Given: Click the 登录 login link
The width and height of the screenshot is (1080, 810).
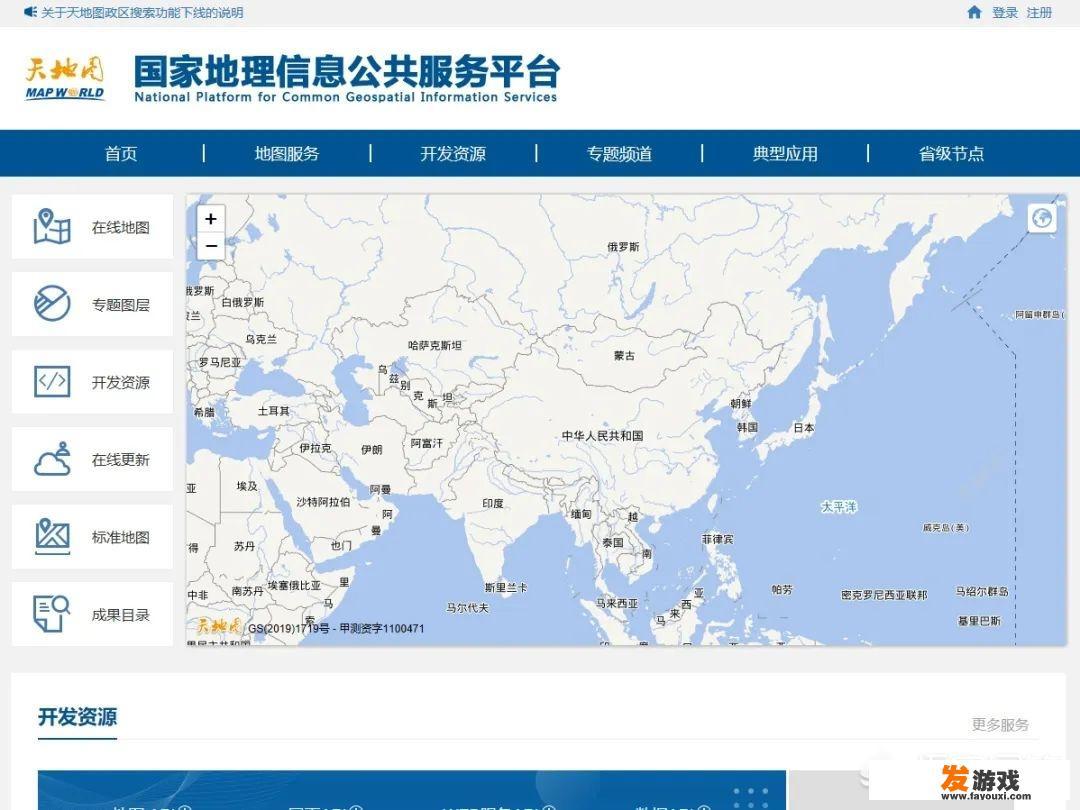Looking at the screenshot, I should point(1005,12).
